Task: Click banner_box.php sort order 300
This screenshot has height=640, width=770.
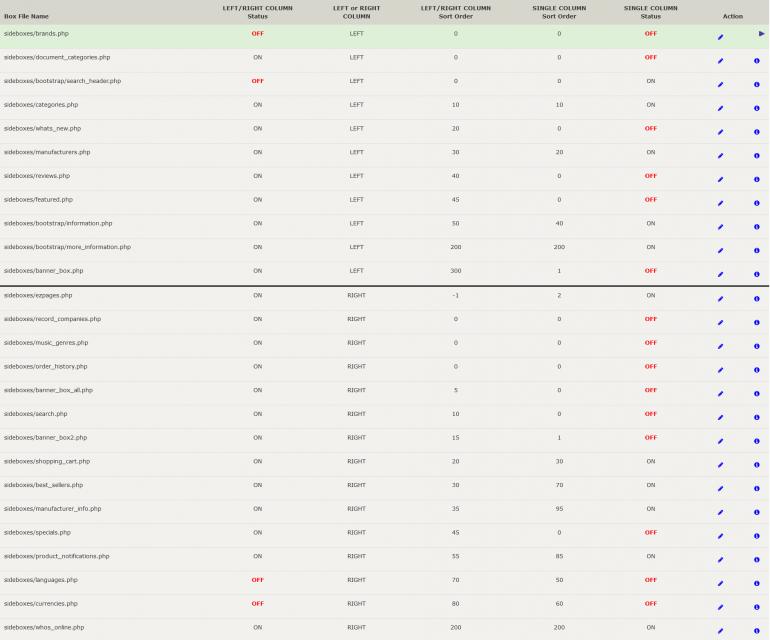Action: 456,271
